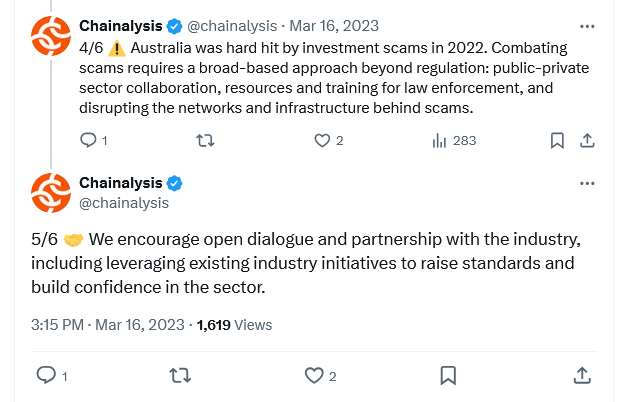The width and height of the screenshot is (629, 402).
Task: Open Chainalysis avatar on the 4/6 tweet
Action: point(51,36)
